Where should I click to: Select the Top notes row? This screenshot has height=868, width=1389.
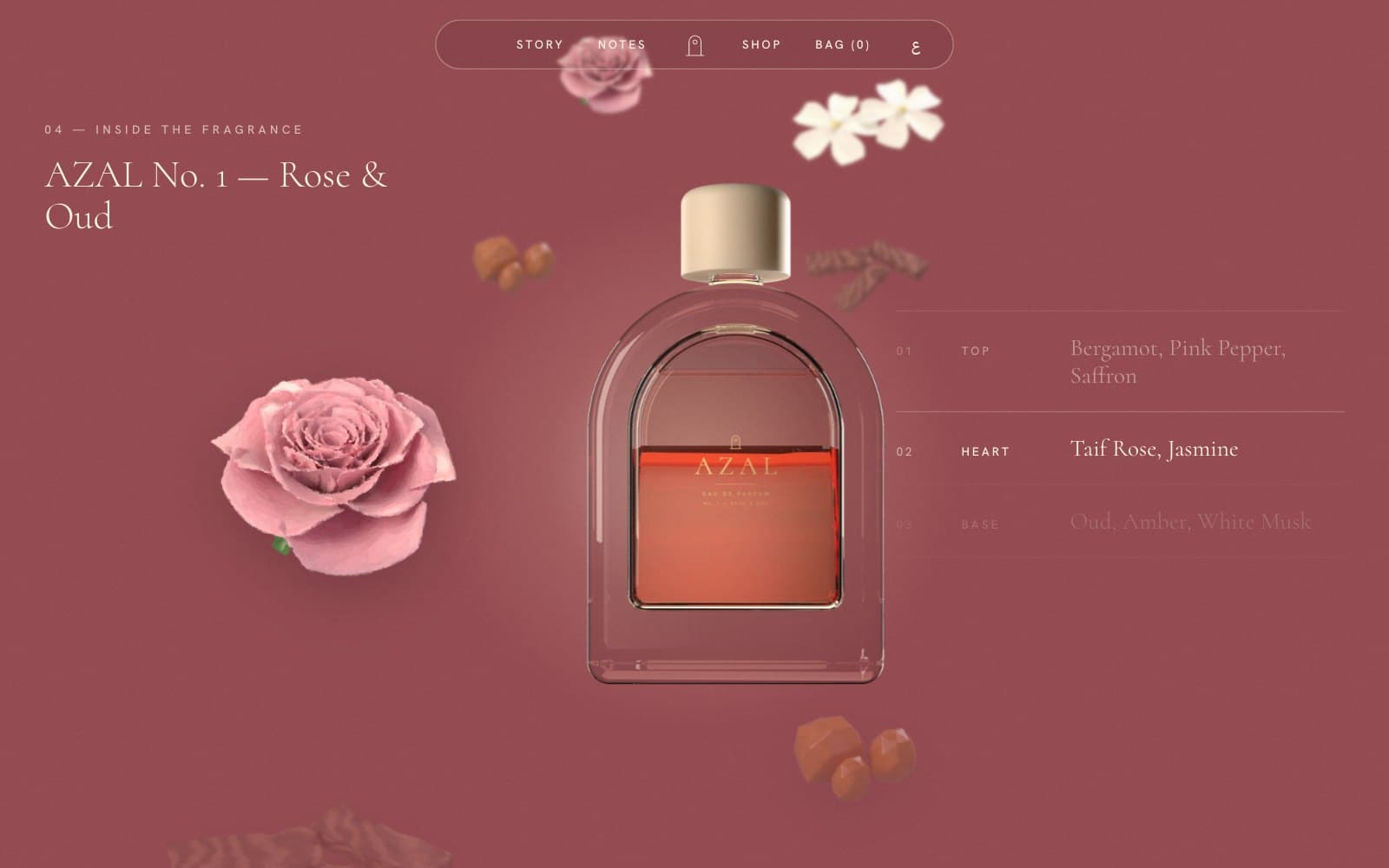pos(1120,362)
